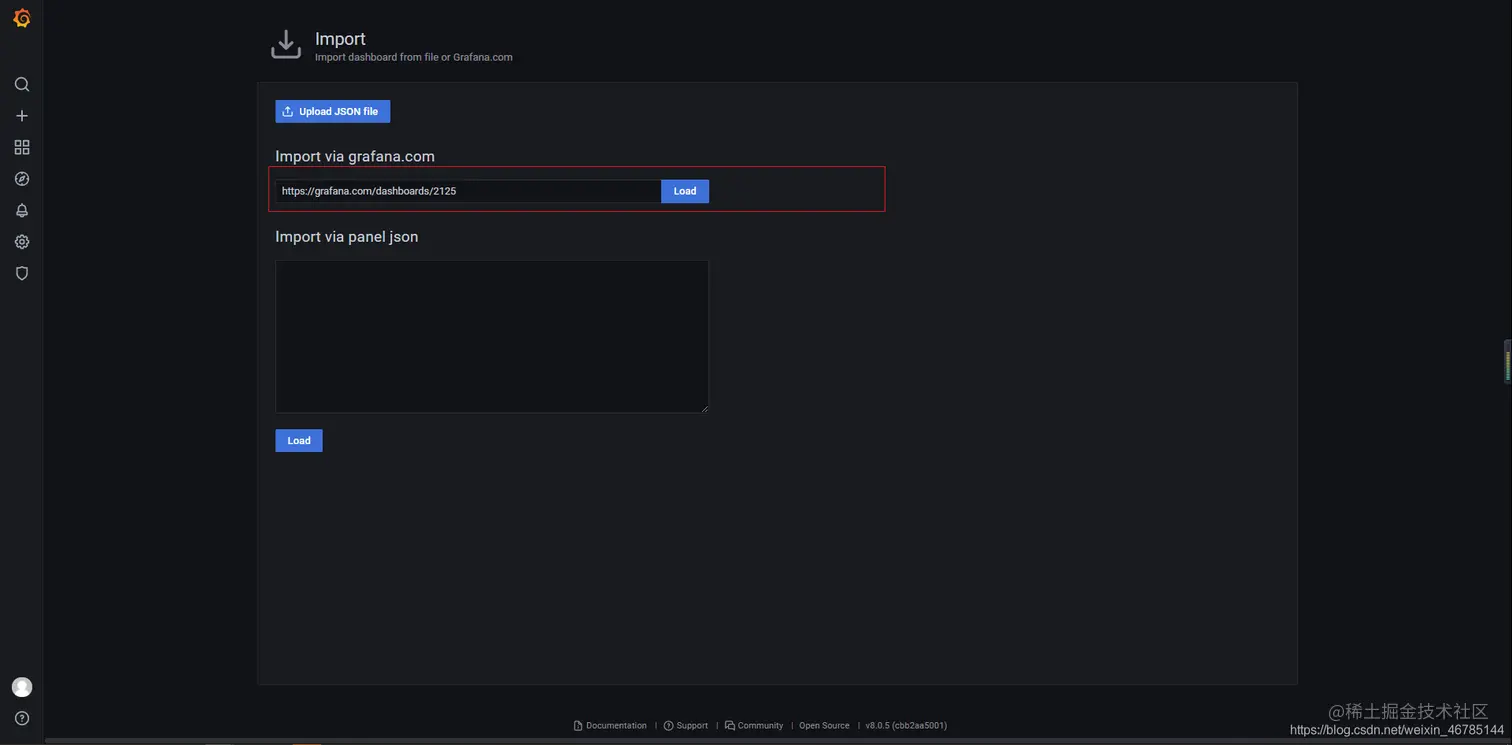Open the Grafana home logo

(x=21, y=17)
